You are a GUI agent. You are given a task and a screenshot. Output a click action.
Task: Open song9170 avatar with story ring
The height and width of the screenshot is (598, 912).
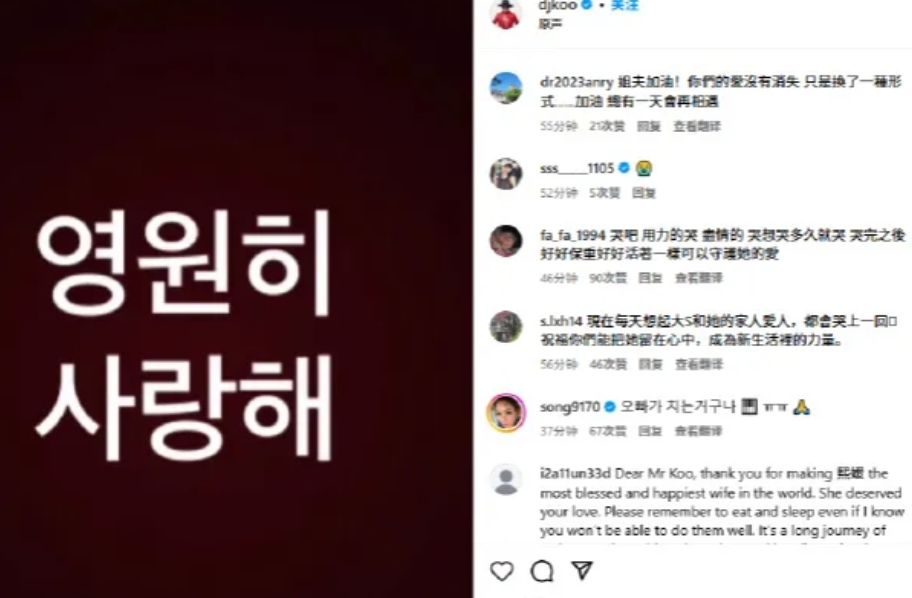(506, 412)
